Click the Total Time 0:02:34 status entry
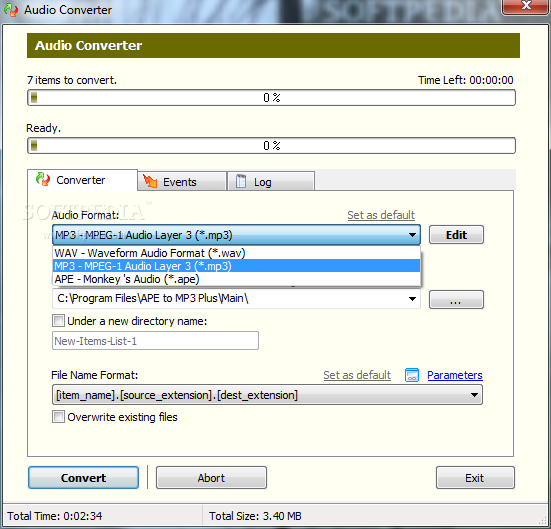Screen dimensions: 551x529 click(54, 516)
